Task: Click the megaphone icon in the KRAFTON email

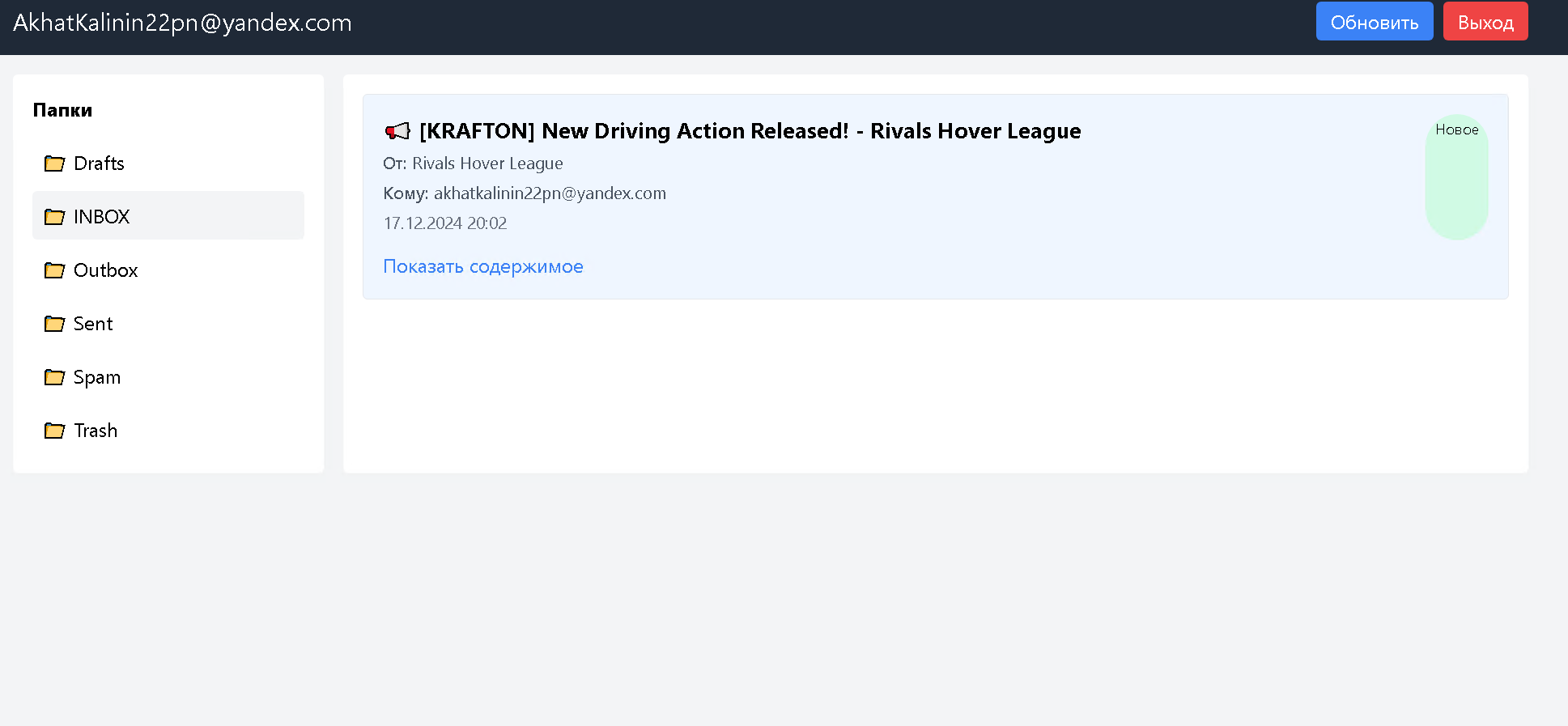Action: coord(397,131)
